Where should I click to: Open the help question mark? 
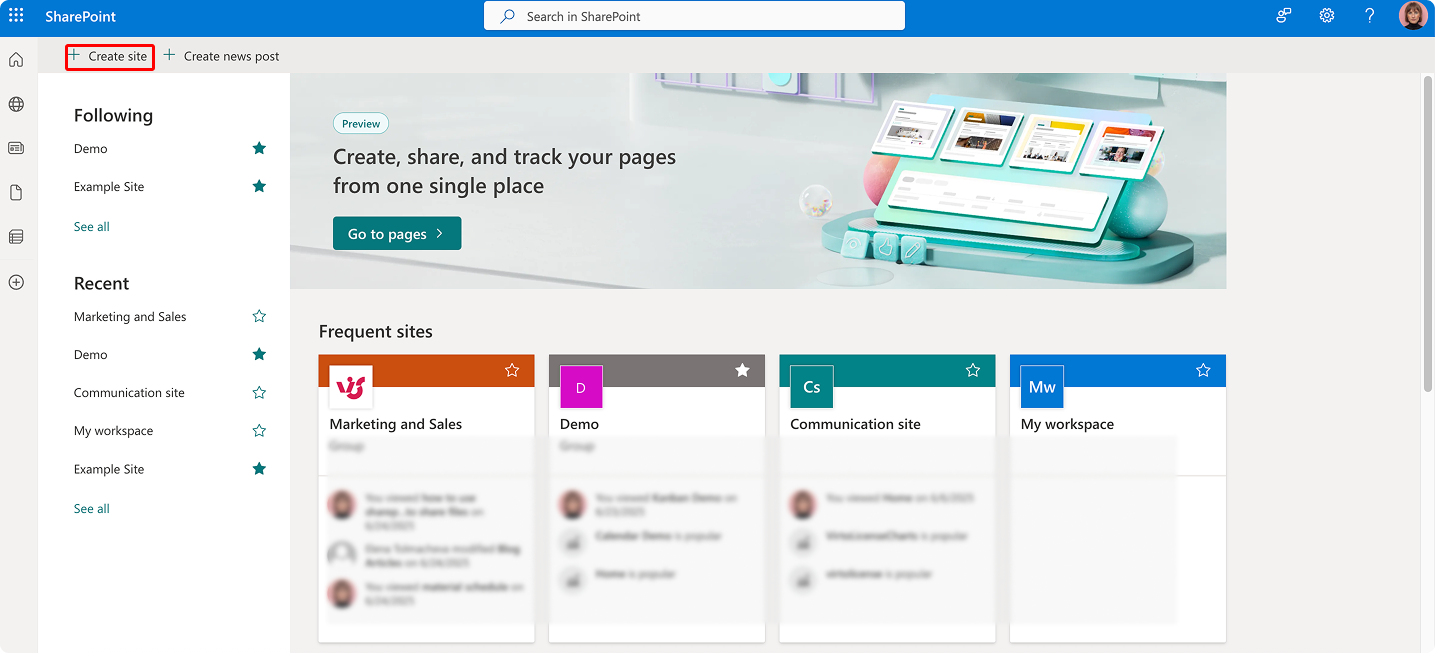coord(1369,15)
